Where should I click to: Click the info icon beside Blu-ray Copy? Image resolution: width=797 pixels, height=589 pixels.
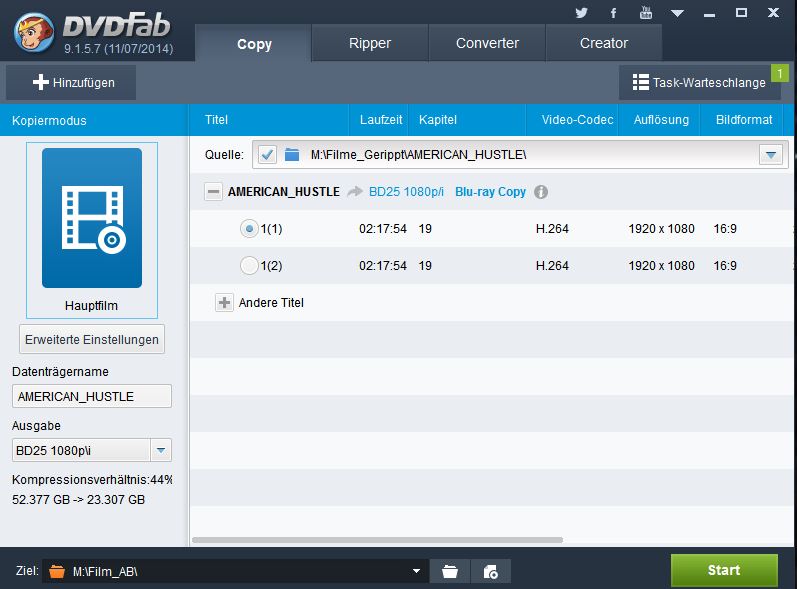tap(541, 192)
